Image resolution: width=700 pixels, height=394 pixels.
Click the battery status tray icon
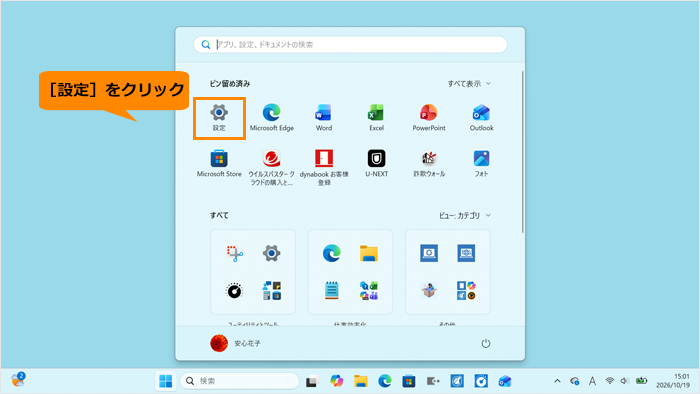click(642, 381)
